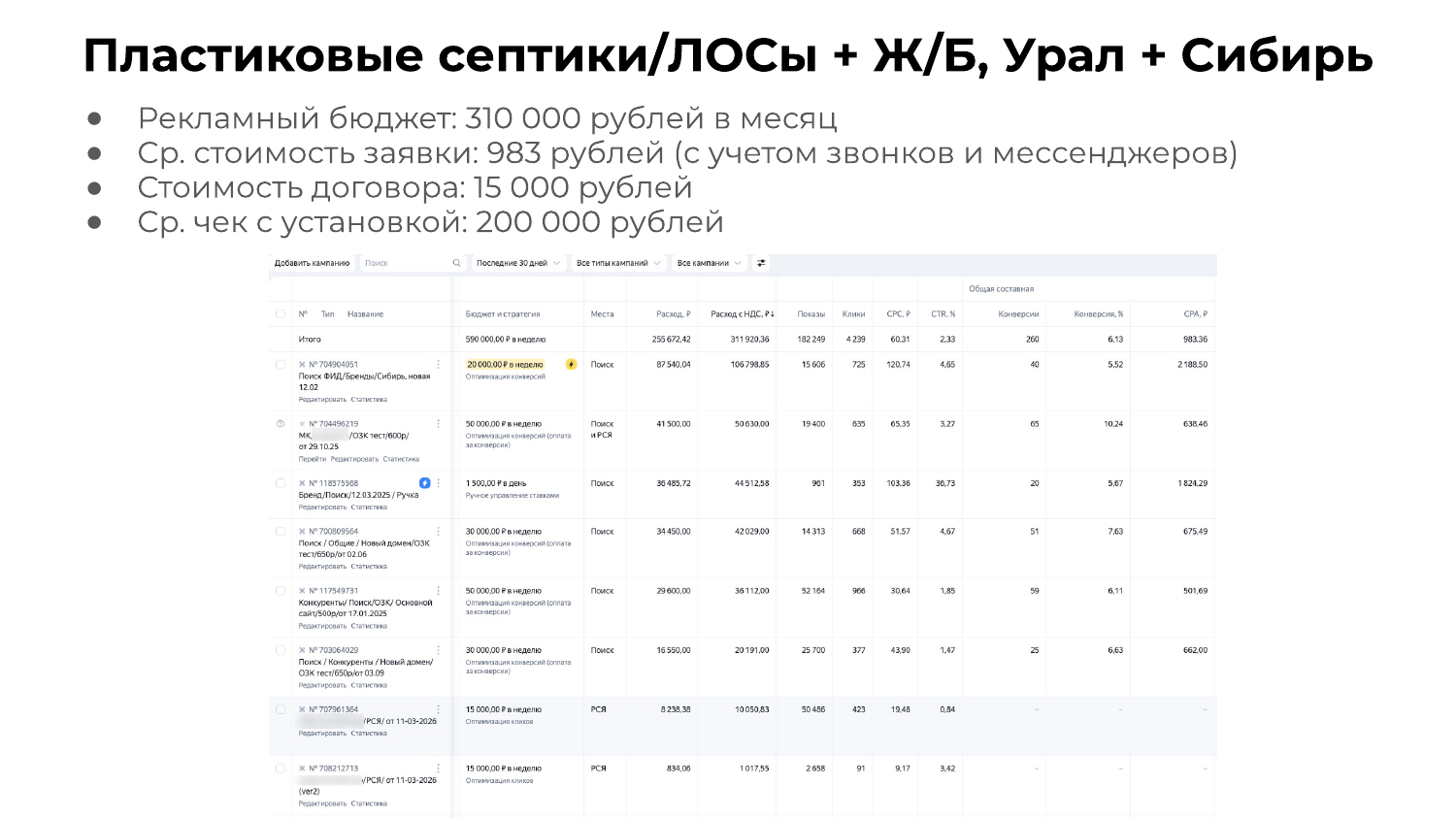Open three-dot menu for campaign 118575568
This screenshot has height=819, width=1456.
[439, 483]
